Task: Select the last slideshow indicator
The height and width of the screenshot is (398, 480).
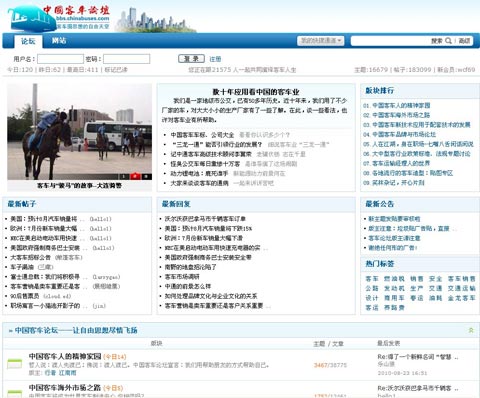Action: [x=147, y=176]
